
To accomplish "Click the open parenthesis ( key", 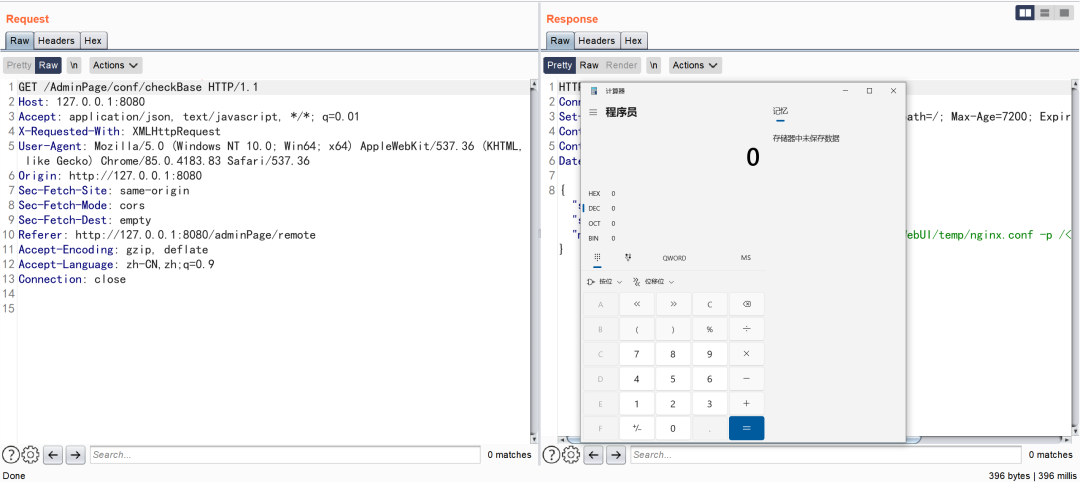I will [636, 329].
